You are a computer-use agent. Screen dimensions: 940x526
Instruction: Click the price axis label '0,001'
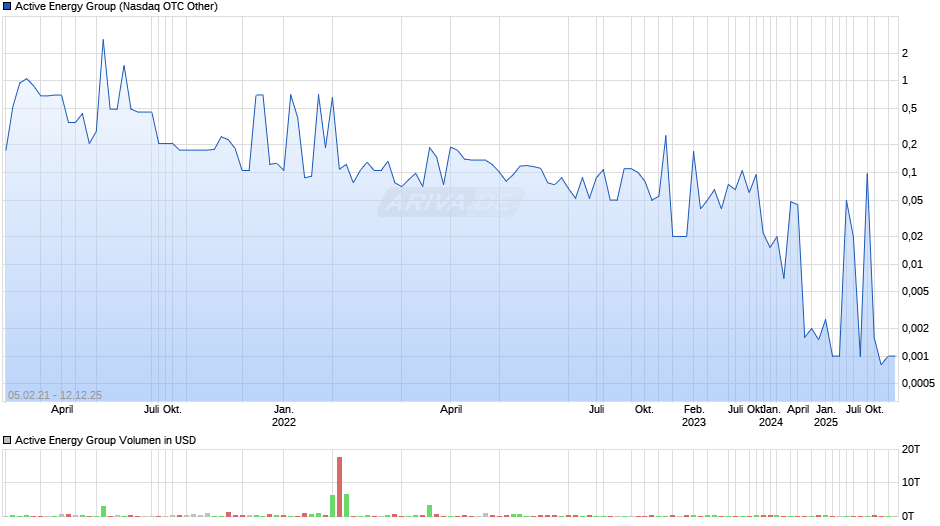click(x=915, y=356)
